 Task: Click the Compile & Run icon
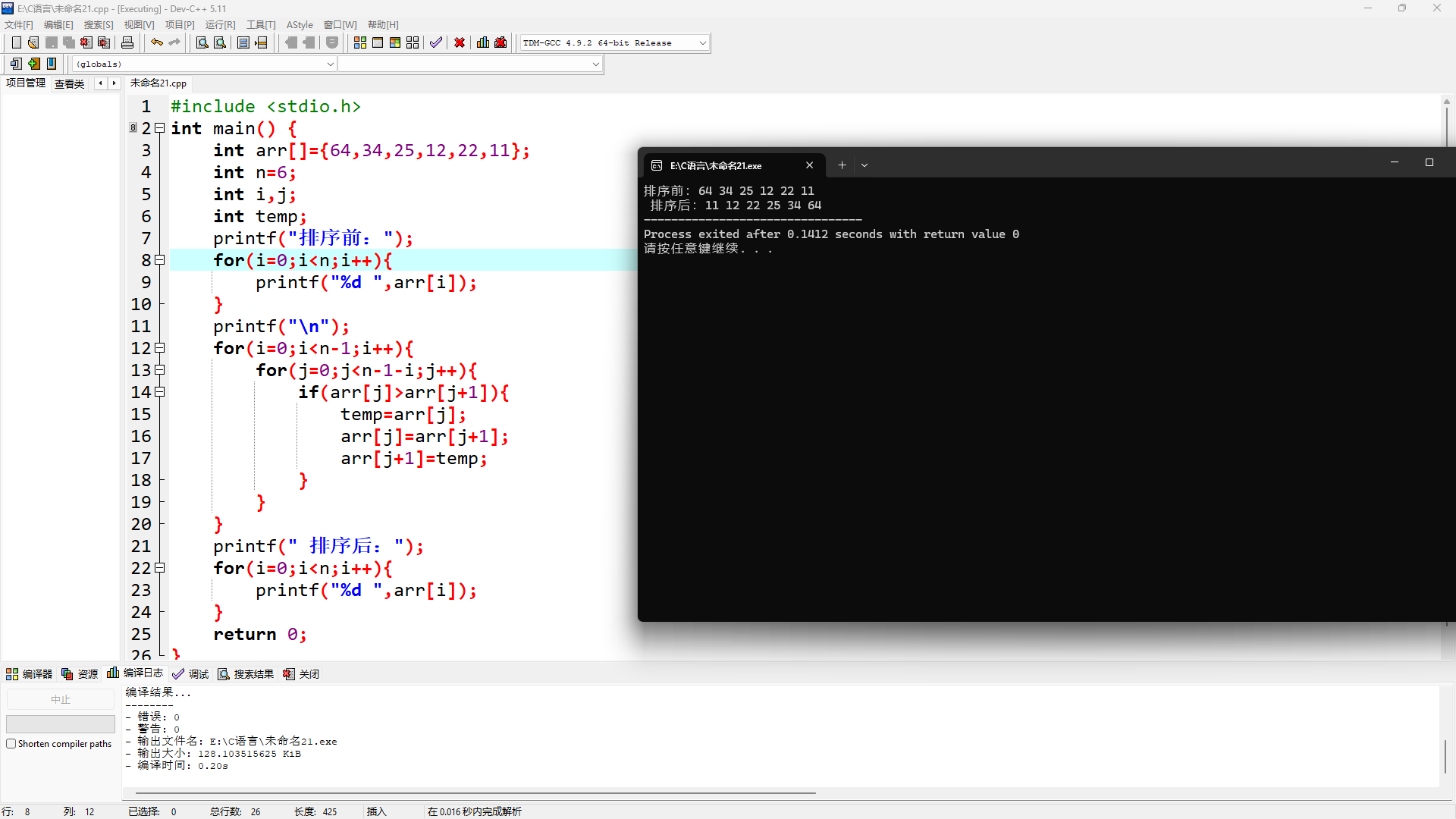coord(395,42)
